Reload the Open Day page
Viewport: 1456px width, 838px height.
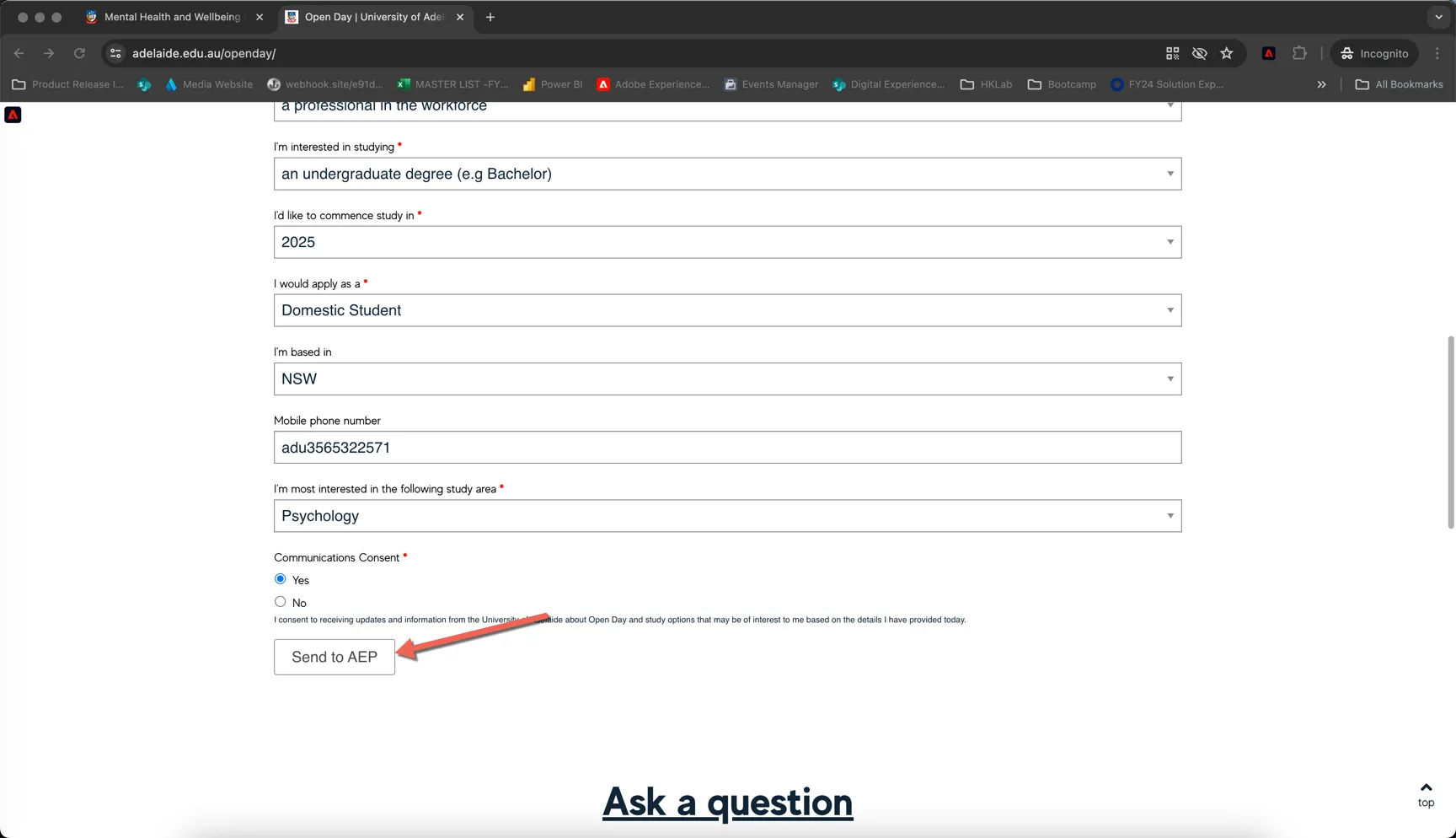pos(79,53)
